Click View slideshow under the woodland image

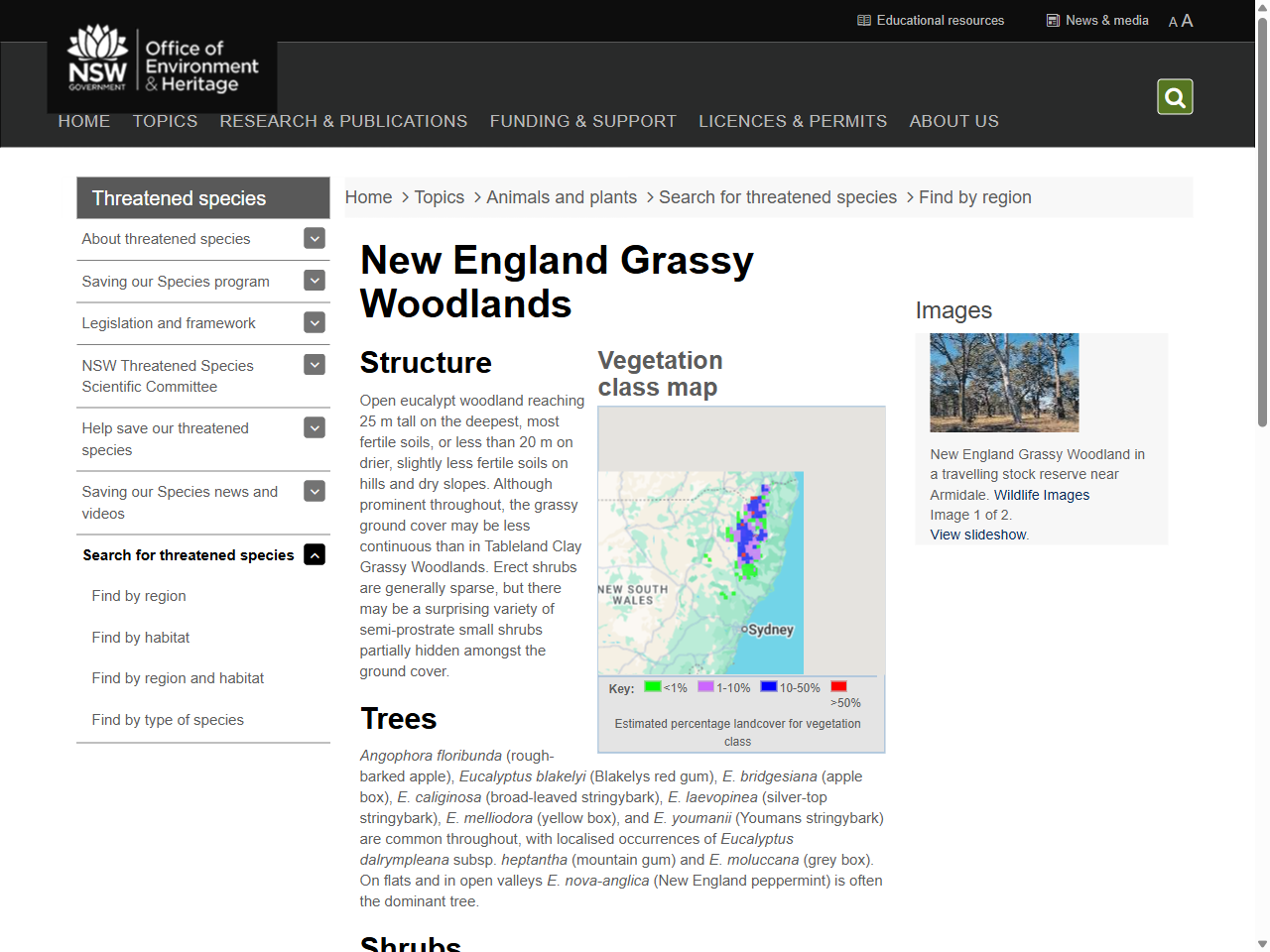[x=977, y=535]
